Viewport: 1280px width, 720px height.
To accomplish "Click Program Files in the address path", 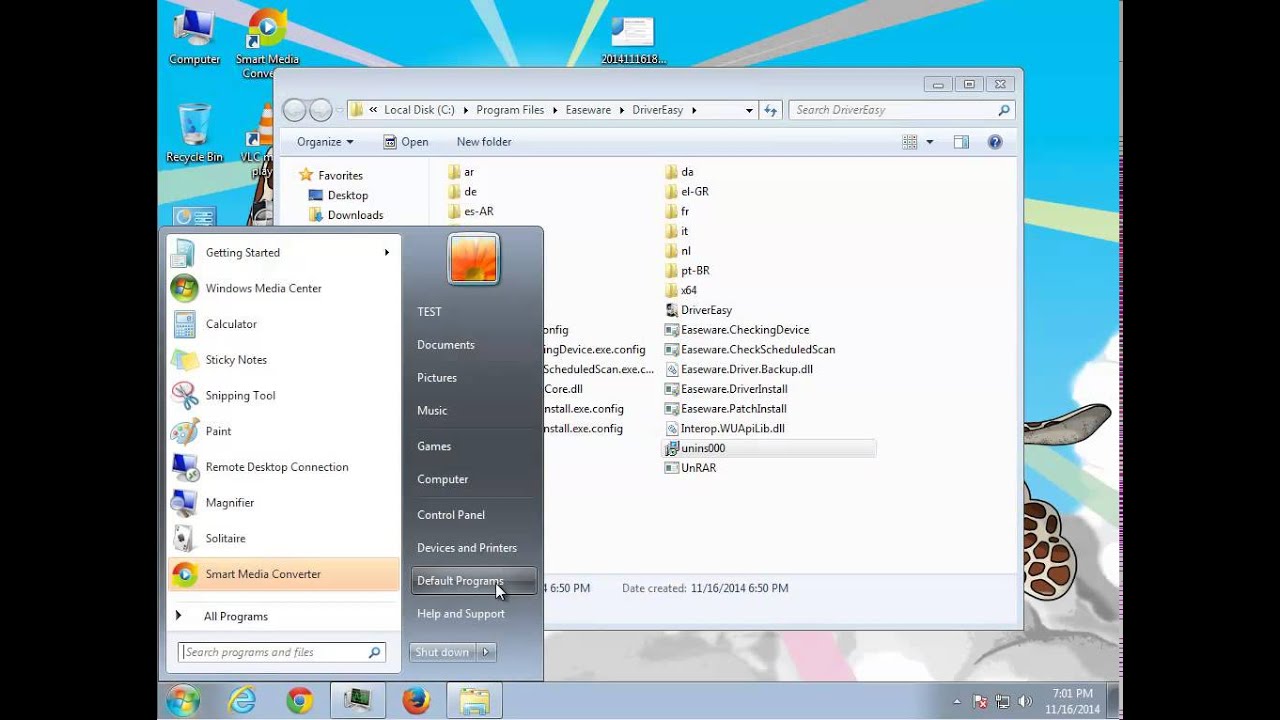I will [x=510, y=110].
